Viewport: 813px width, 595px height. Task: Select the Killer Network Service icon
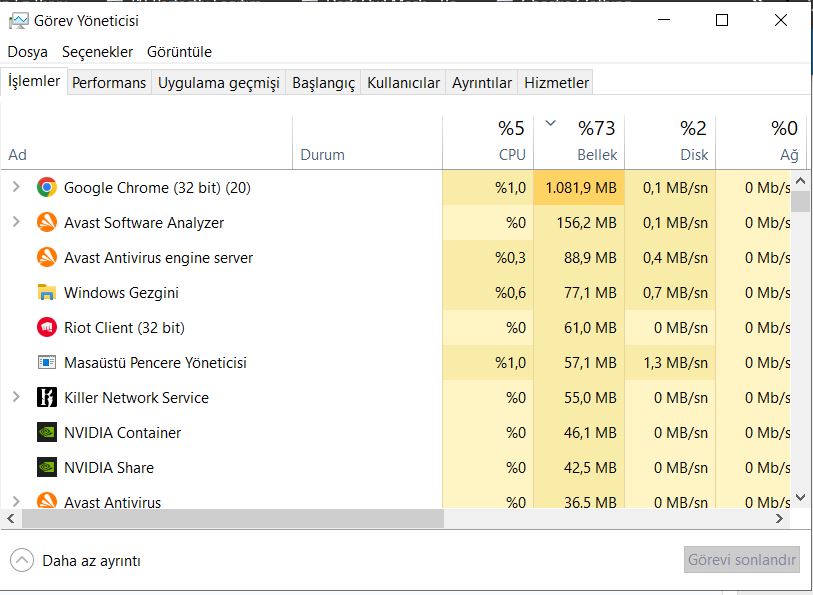(x=46, y=397)
